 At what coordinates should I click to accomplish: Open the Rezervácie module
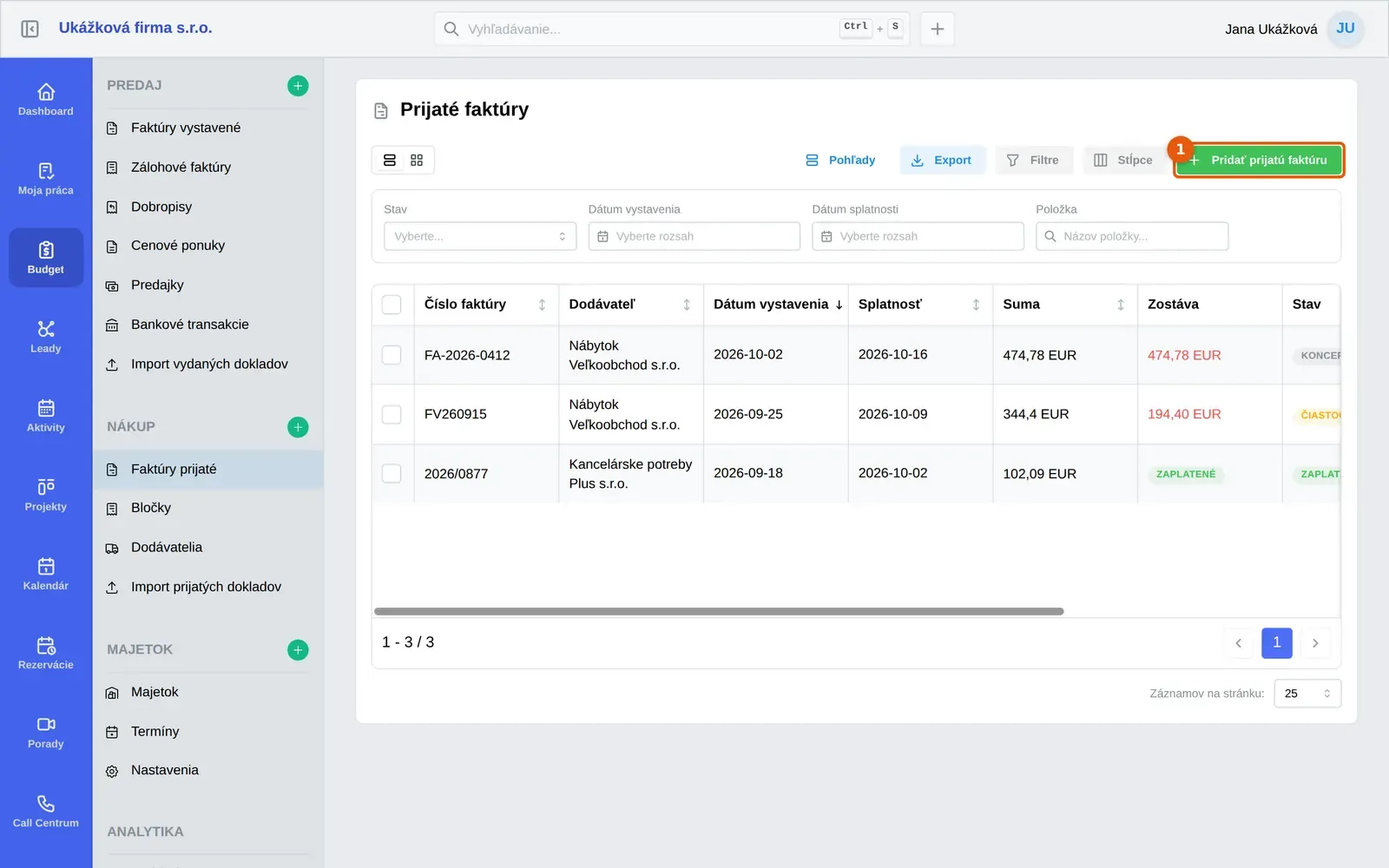[x=46, y=653]
